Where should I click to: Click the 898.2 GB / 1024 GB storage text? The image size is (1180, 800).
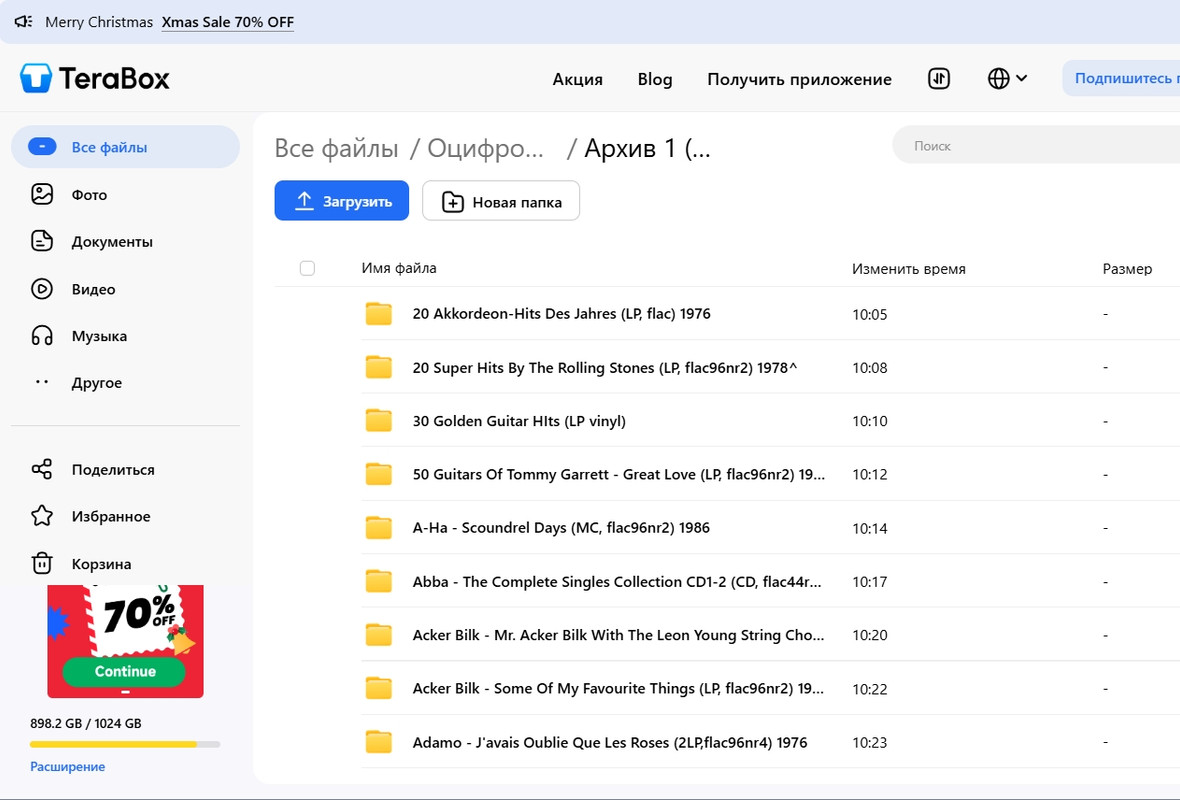pos(86,723)
